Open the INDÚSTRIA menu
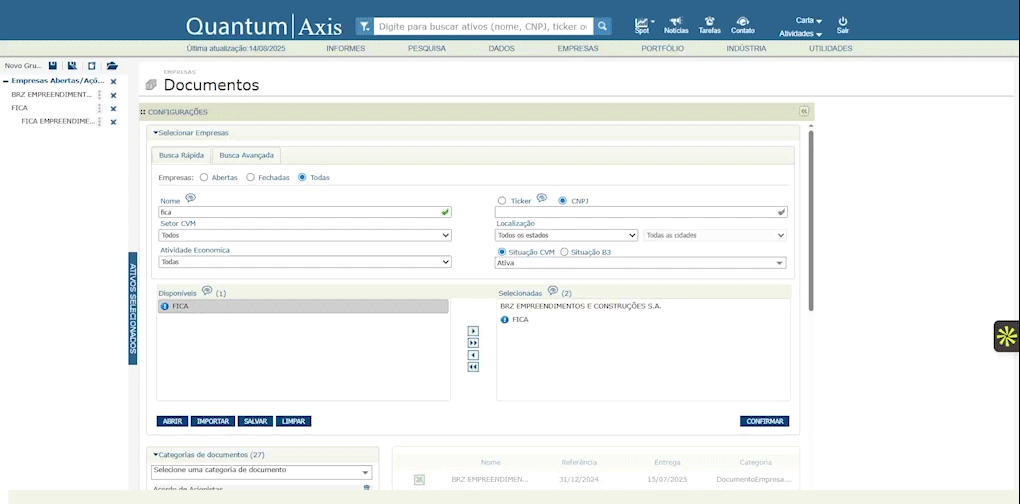 [746, 49]
